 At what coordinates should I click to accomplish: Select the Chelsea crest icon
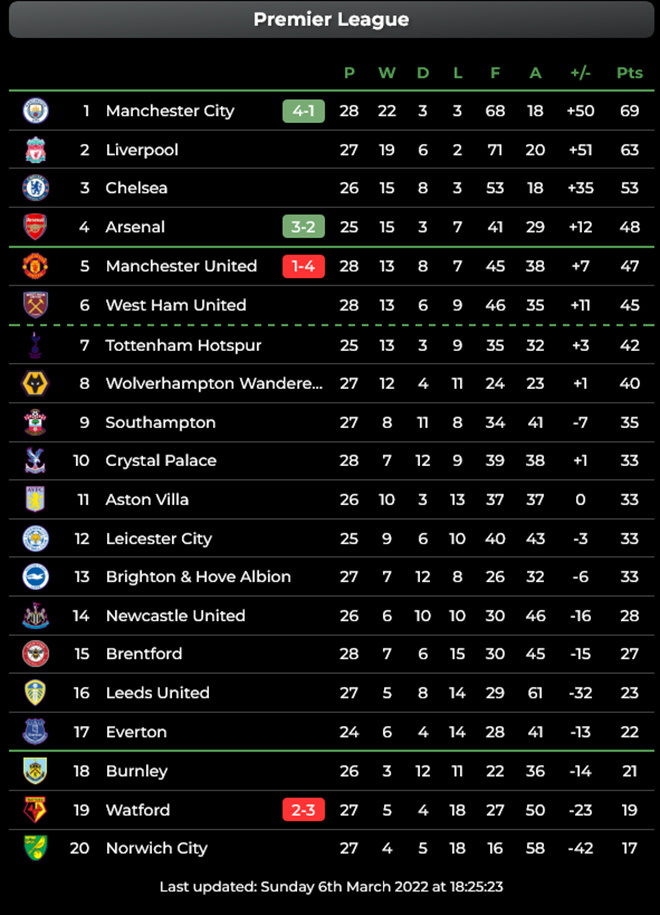[x=34, y=188]
